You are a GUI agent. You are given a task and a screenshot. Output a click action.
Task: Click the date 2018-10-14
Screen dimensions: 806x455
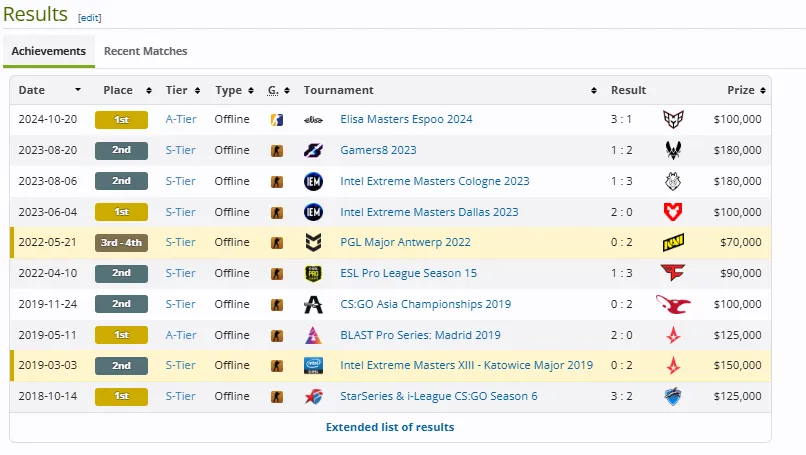click(x=48, y=396)
